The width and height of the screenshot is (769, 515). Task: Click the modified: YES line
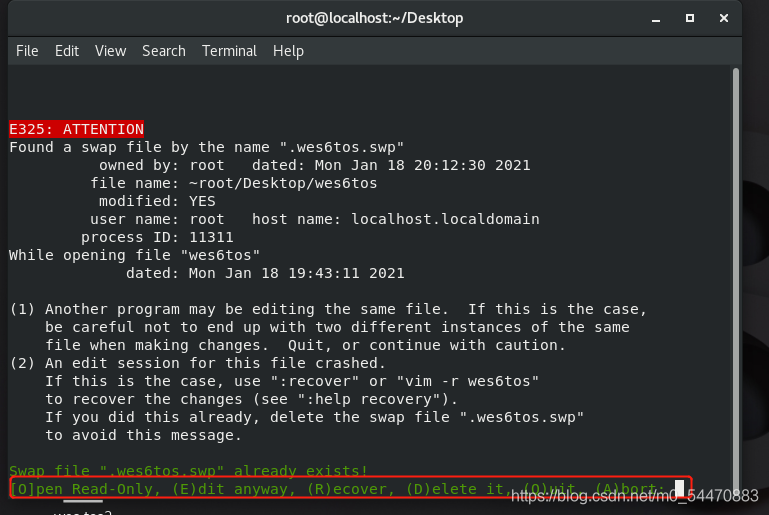[x=157, y=201]
